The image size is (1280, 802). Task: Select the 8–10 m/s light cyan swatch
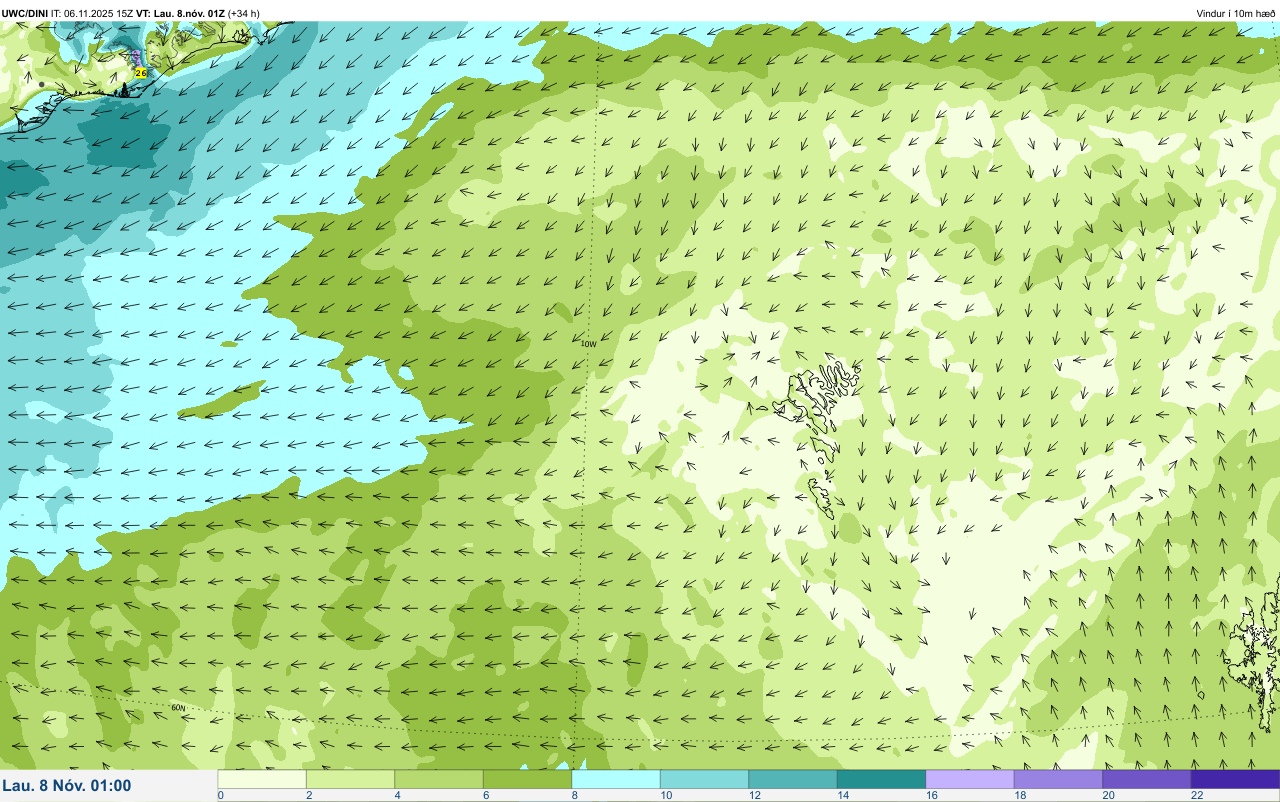(x=616, y=779)
